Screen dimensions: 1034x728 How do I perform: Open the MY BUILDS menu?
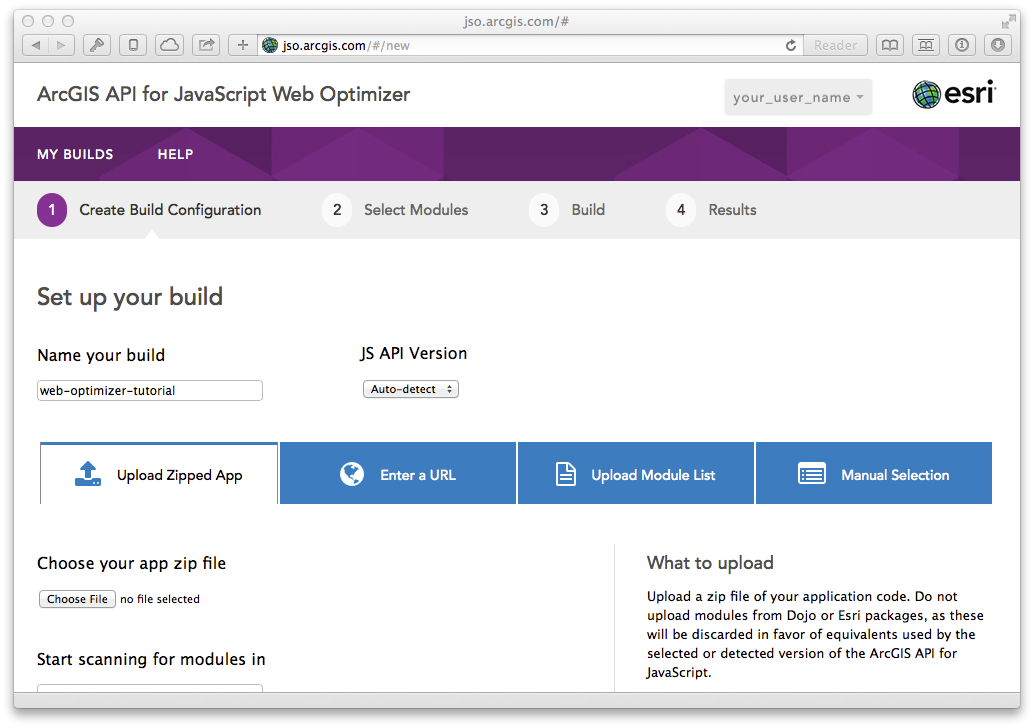click(x=75, y=154)
